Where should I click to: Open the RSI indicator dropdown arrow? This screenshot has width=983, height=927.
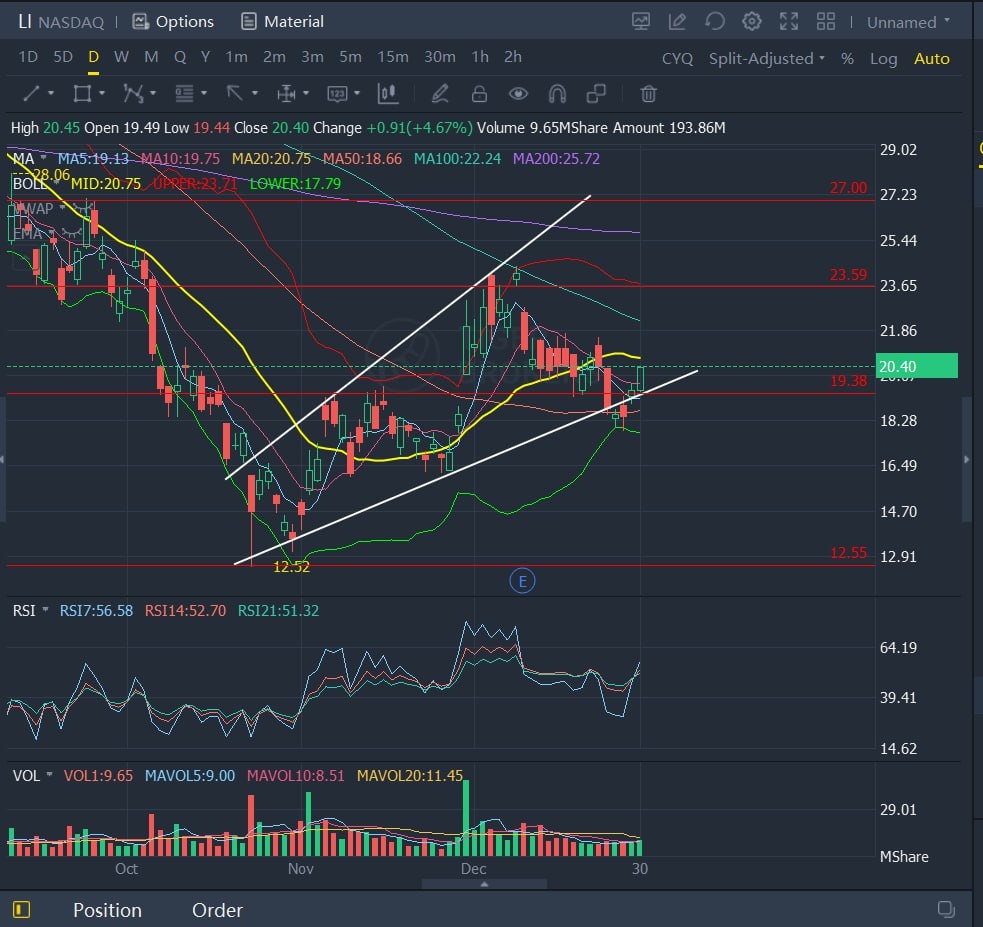(45, 610)
